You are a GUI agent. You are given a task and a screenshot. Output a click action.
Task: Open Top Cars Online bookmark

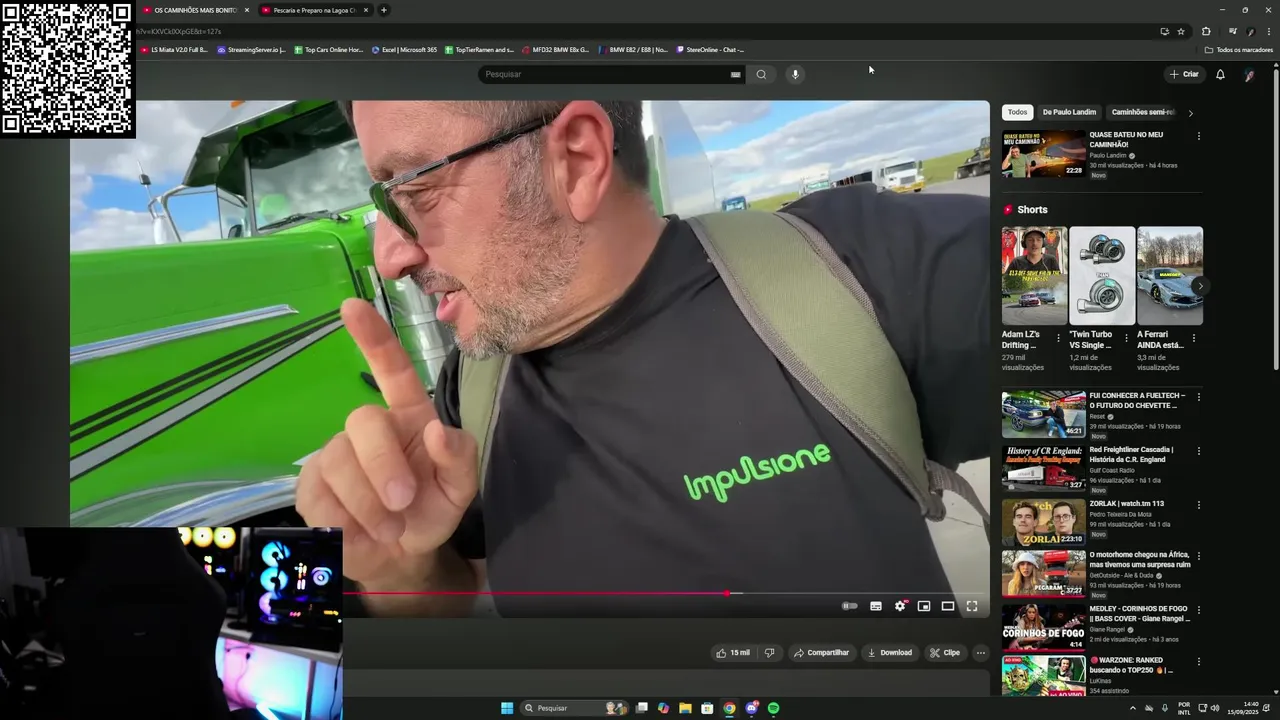pos(329,49)
